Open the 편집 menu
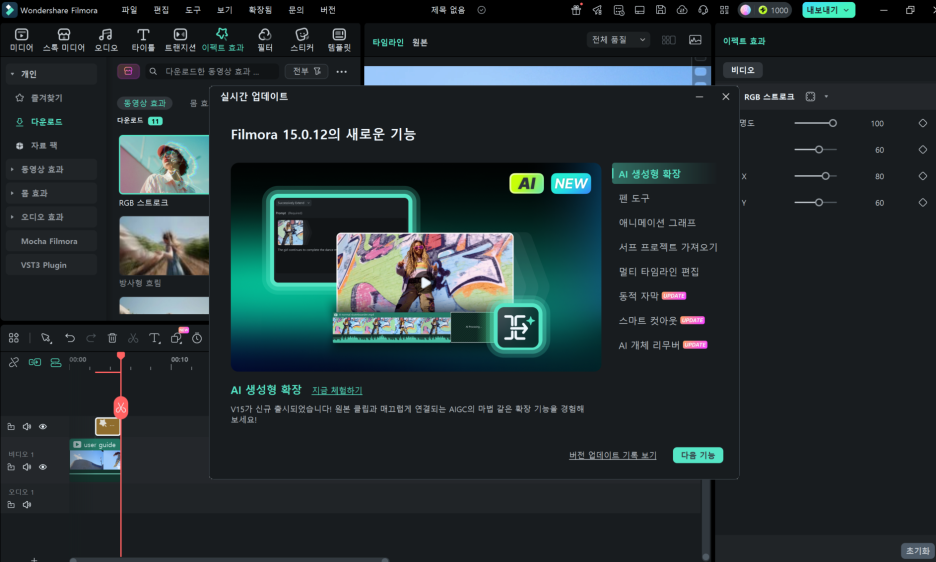This screenshot has height=562, width=936. [x=161, y=10]
